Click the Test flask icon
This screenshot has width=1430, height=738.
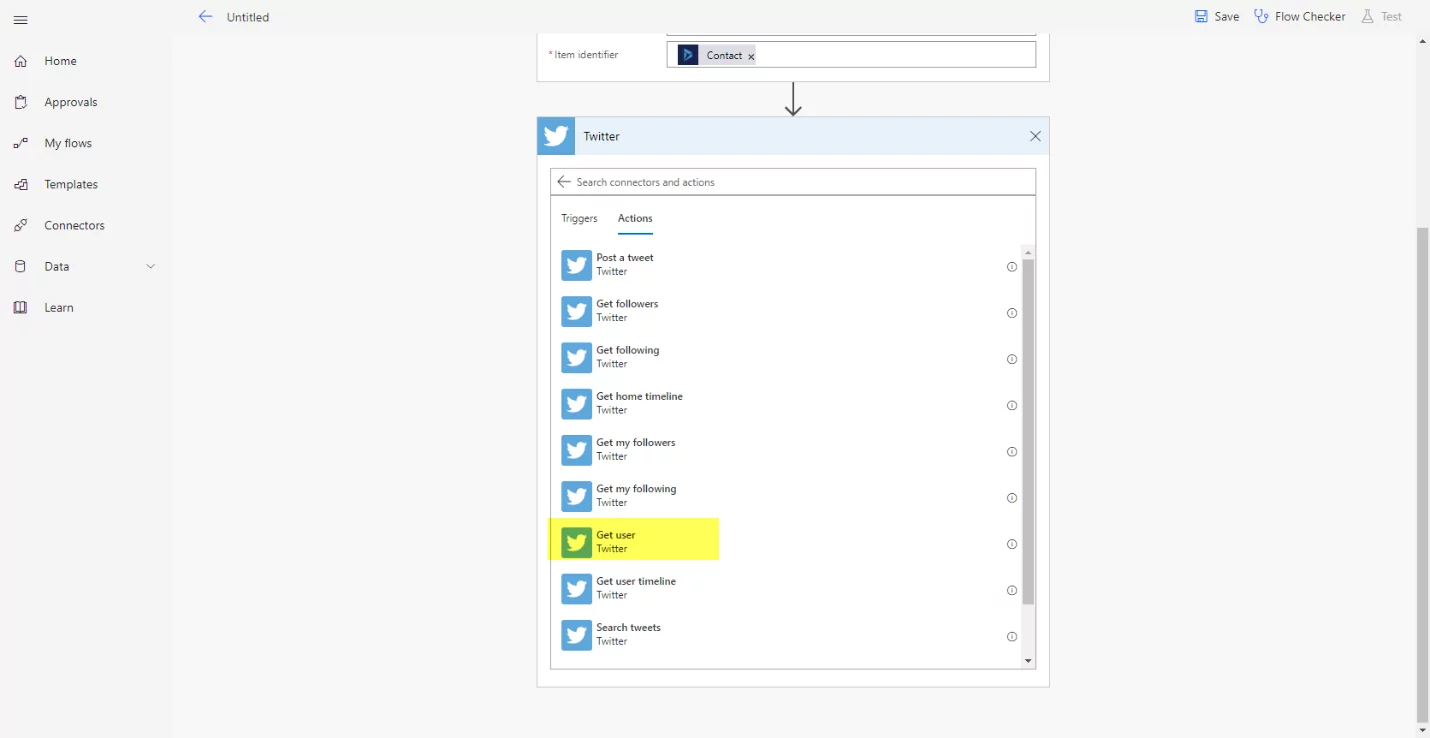coord(1367,16)
